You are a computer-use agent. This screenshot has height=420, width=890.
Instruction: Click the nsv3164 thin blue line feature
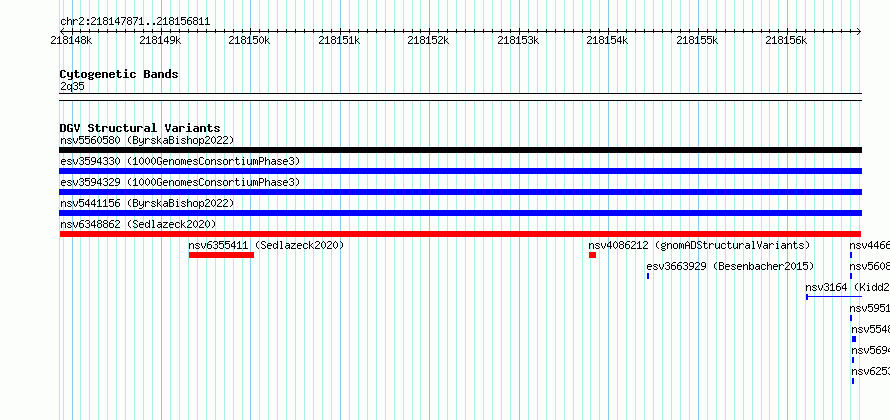[x=834, y=297]
